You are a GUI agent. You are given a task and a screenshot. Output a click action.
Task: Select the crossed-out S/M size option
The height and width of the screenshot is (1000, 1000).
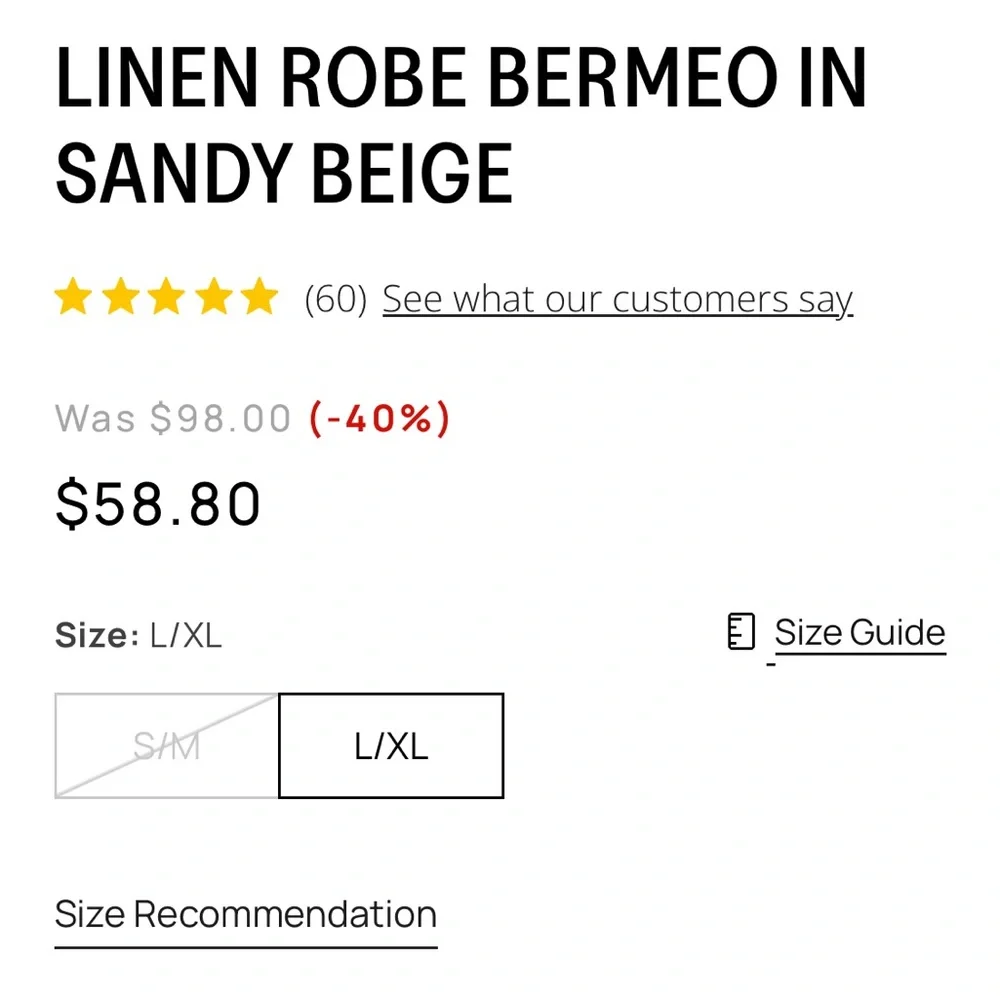(167, 746)
